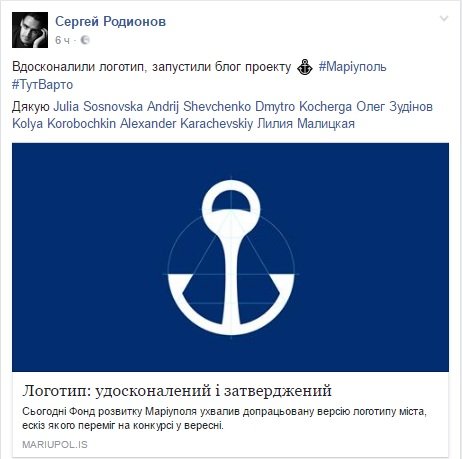Open Julia Sosnovska's tagged profile
Viewport: 462px width, 459px height.
pos(98,107)
